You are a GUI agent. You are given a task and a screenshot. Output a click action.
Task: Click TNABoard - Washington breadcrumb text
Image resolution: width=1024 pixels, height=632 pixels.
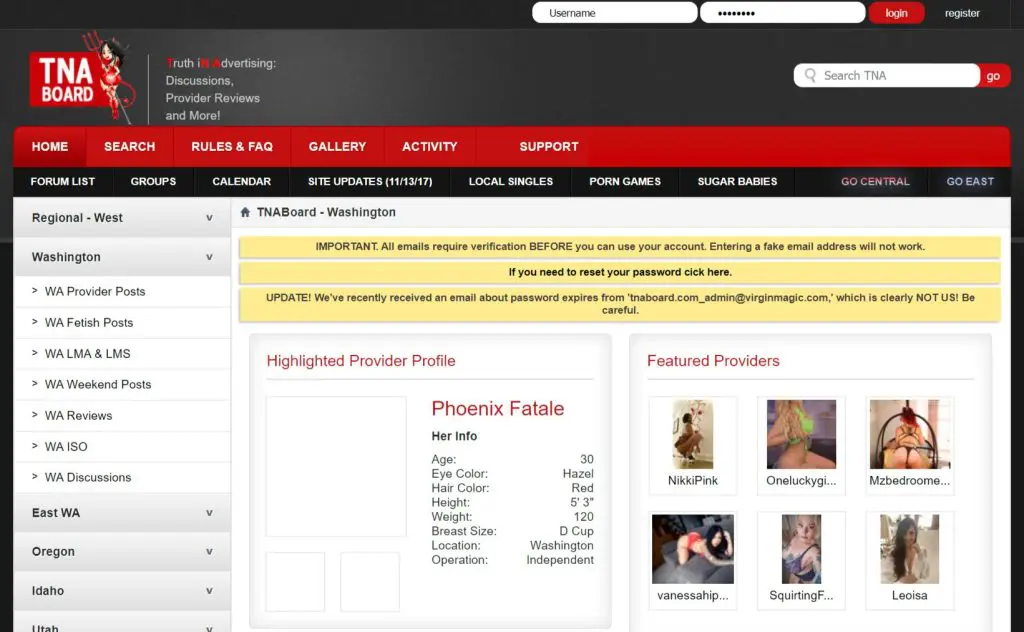(x=326, y=212)
